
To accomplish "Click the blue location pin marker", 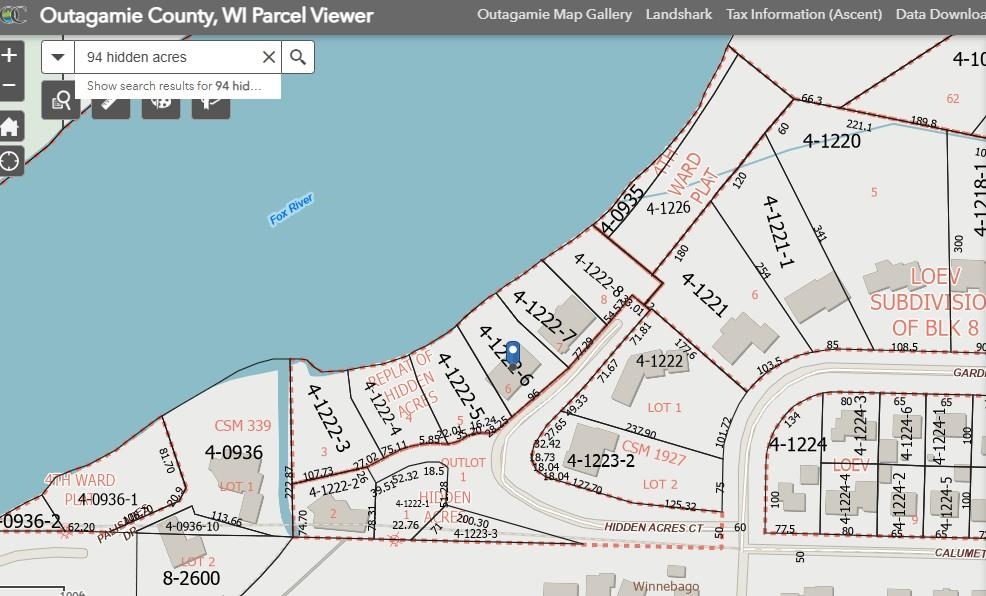I will 513,353.
